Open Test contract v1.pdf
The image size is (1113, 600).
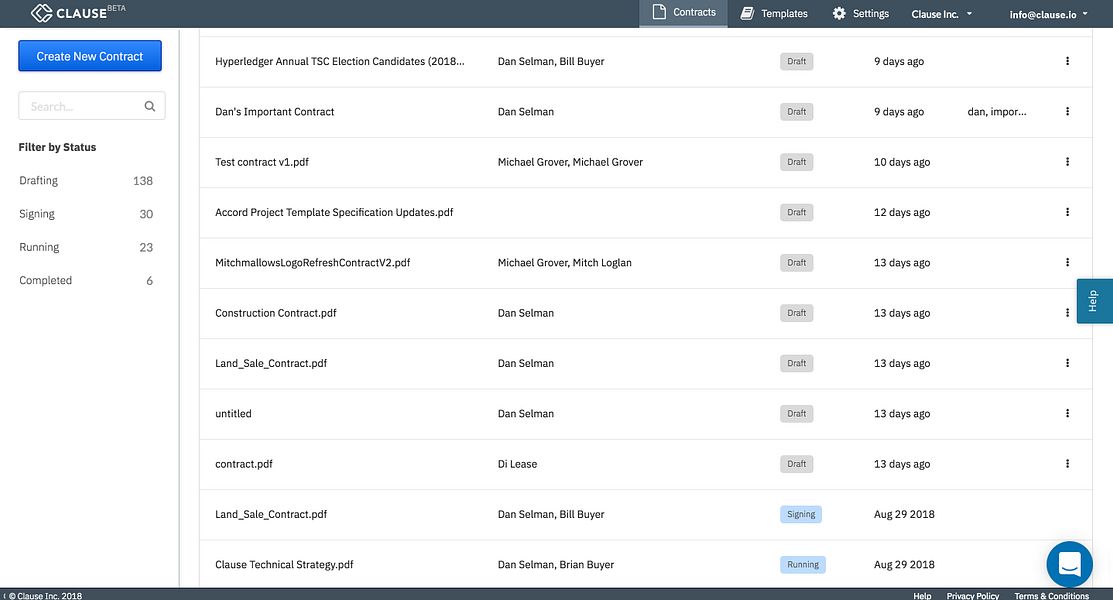[262, 162]
